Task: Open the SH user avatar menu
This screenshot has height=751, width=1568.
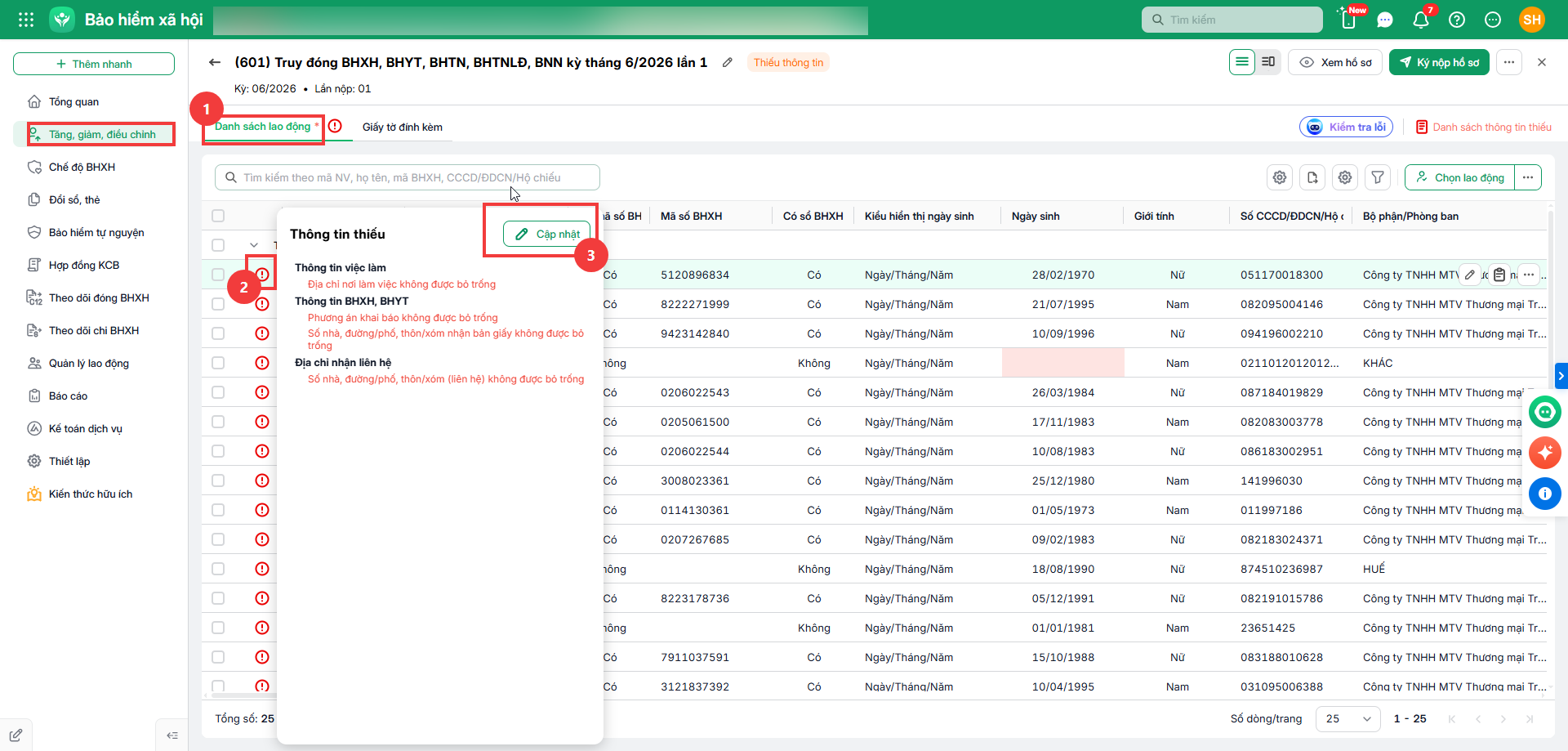Action: [x=1532, y=20]
